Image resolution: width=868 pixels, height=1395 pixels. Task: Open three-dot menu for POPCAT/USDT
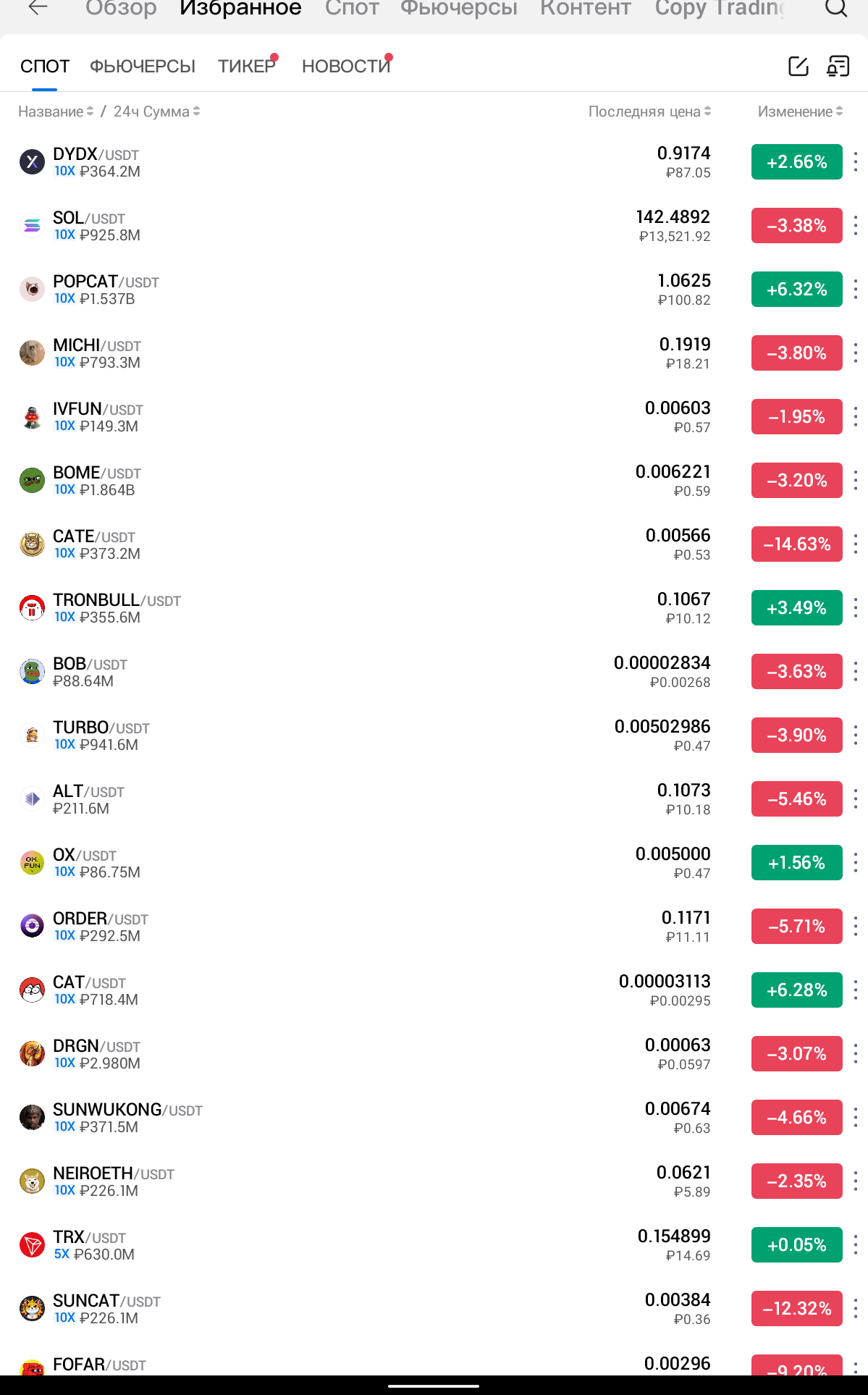tap(856, 289)
